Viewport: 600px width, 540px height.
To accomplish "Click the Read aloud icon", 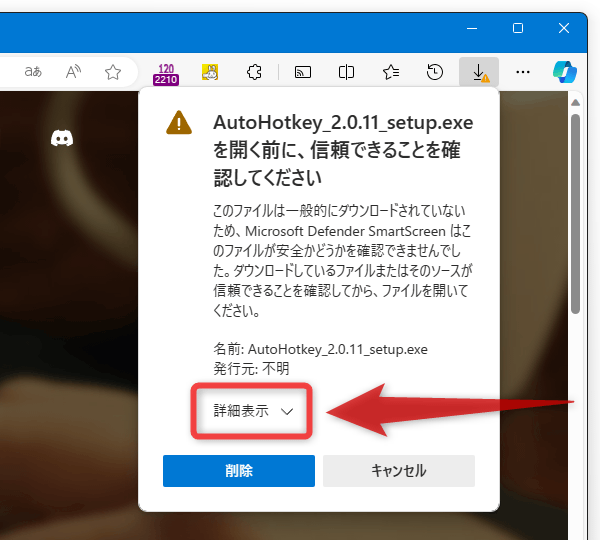I will 73,72.
